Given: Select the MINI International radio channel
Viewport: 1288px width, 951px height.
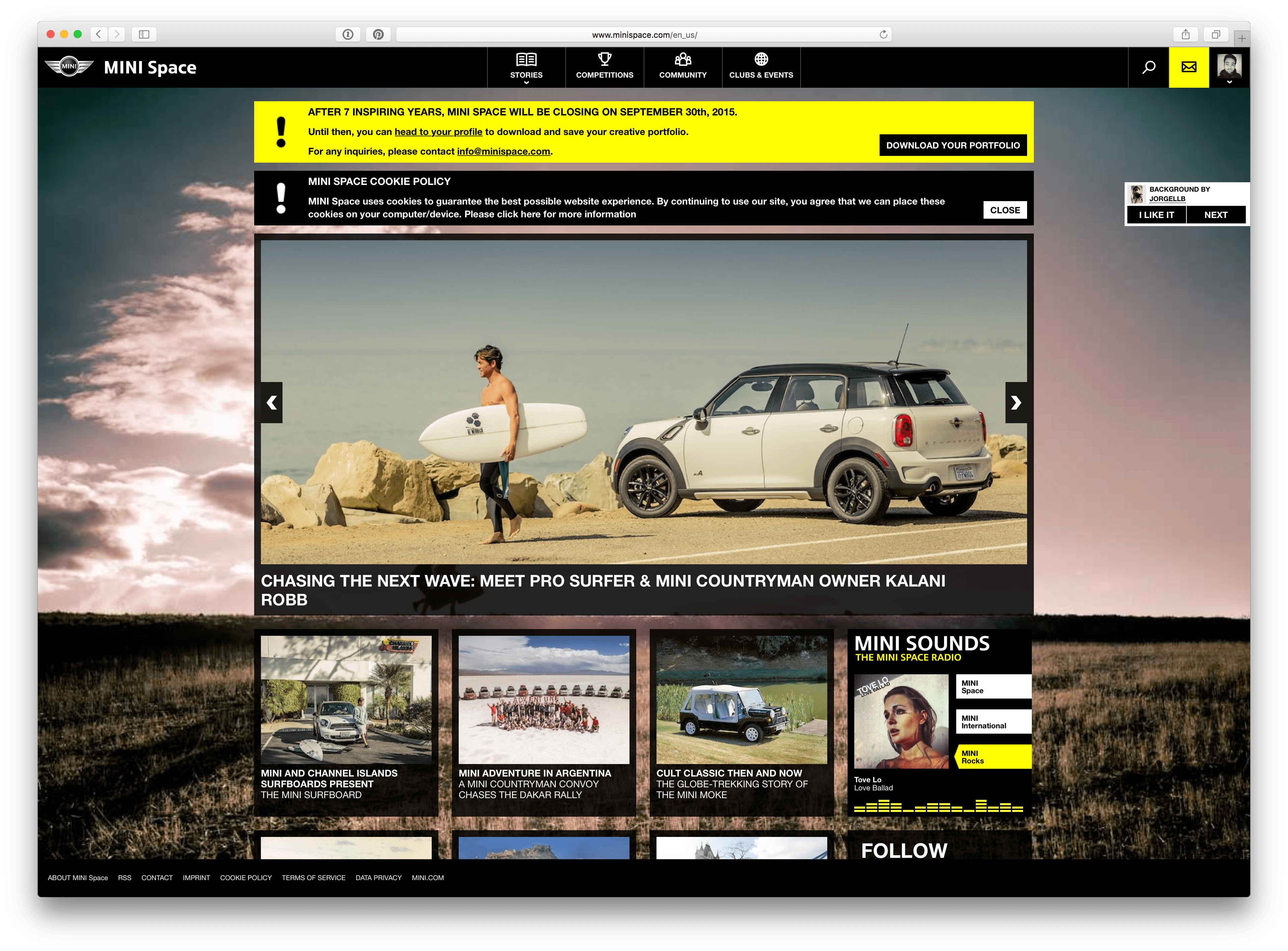Looking at the screenshot, I should (994, 722).
